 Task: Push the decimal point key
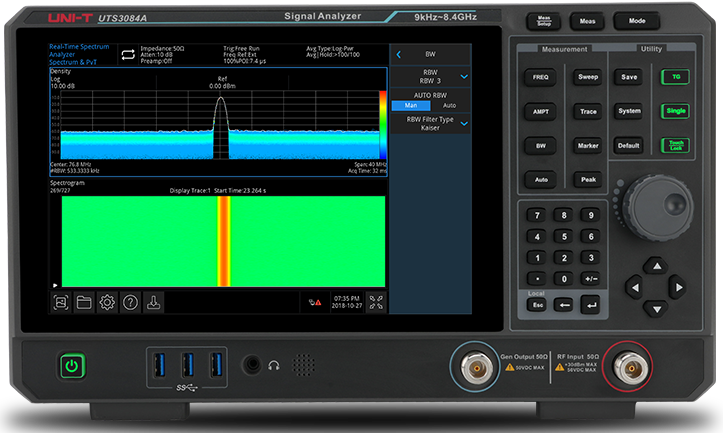point(537,279)
